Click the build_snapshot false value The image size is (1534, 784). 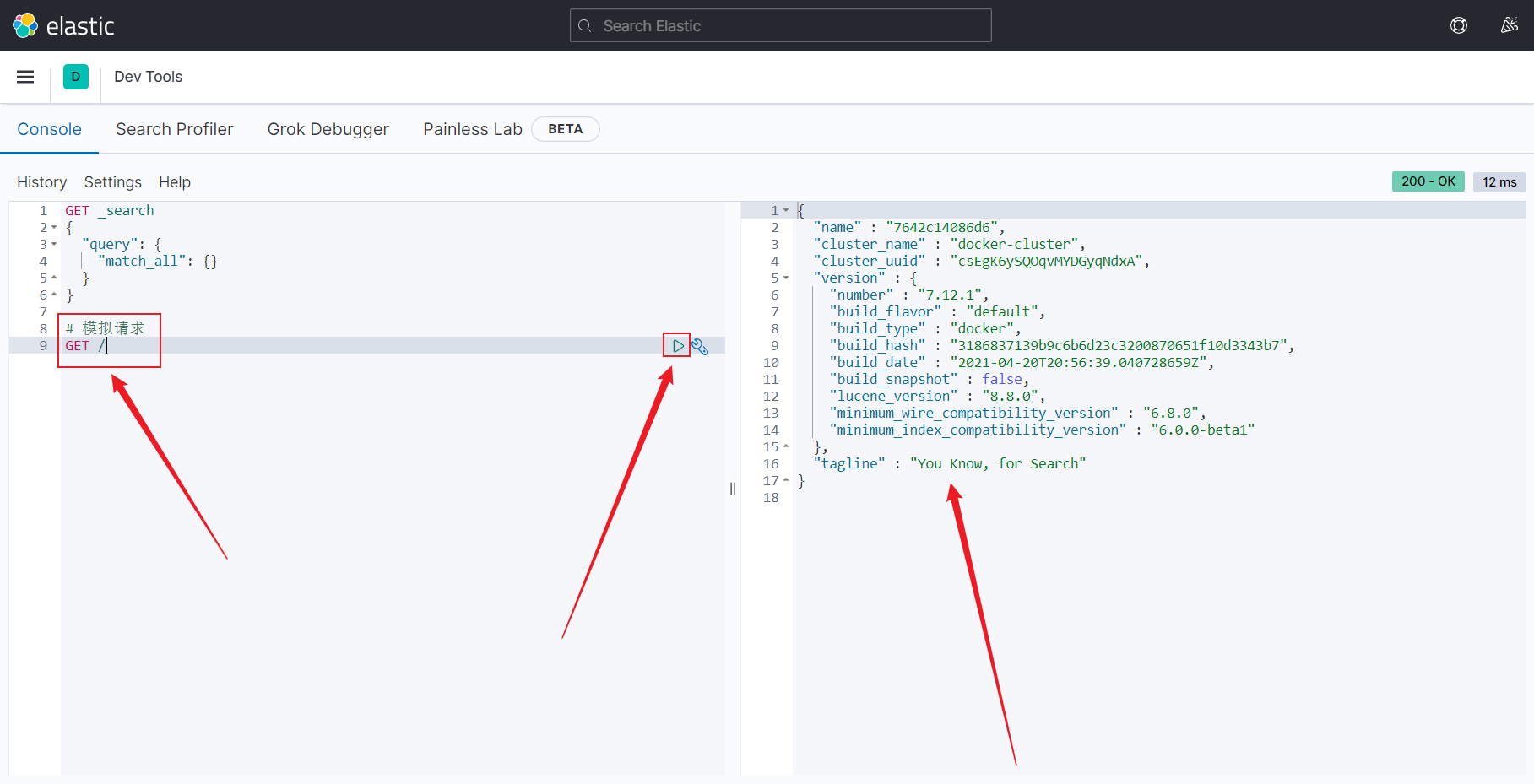point(1002,379)
